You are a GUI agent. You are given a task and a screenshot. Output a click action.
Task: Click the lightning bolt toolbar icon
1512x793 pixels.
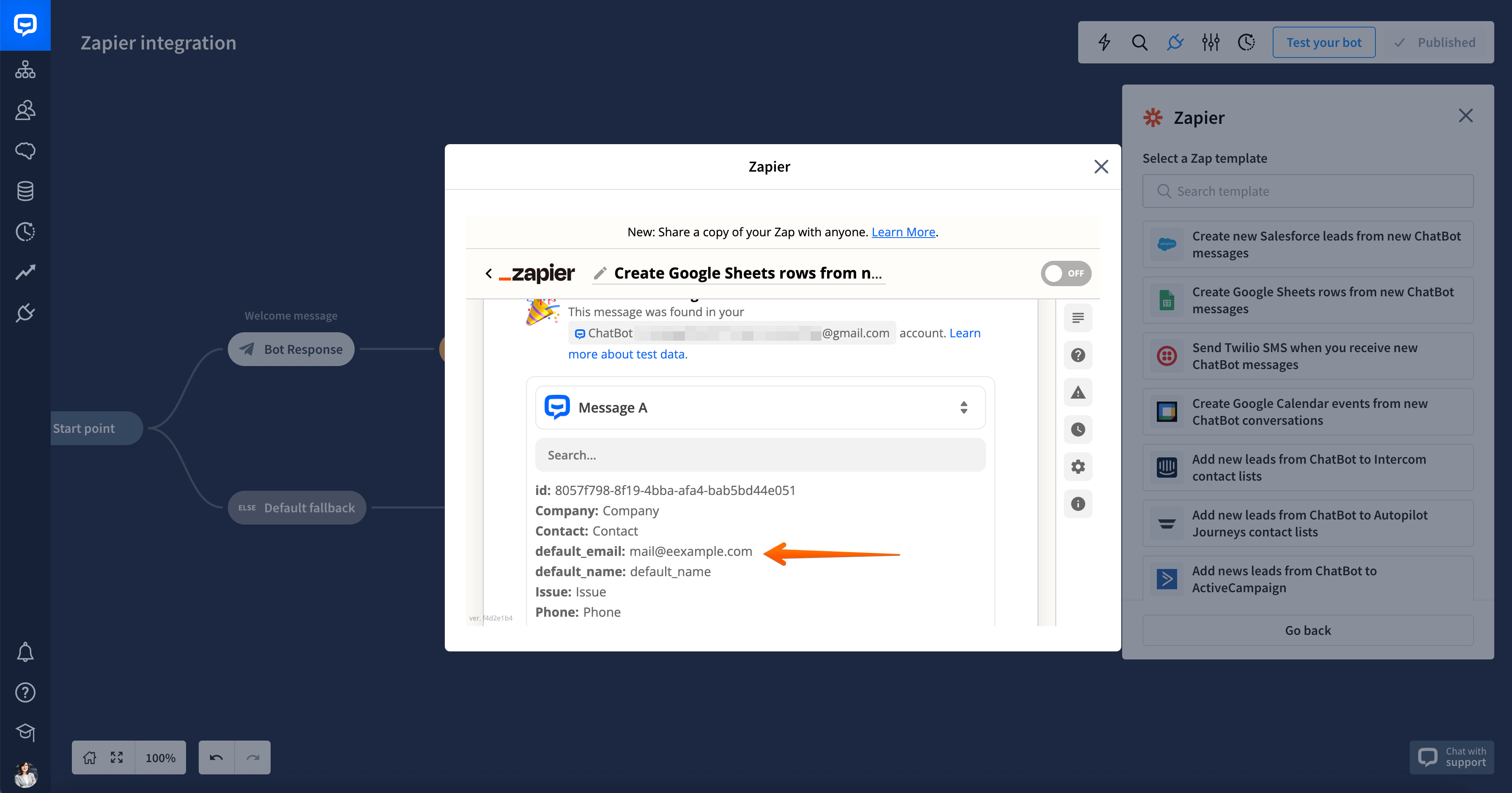pos(1104,42)
